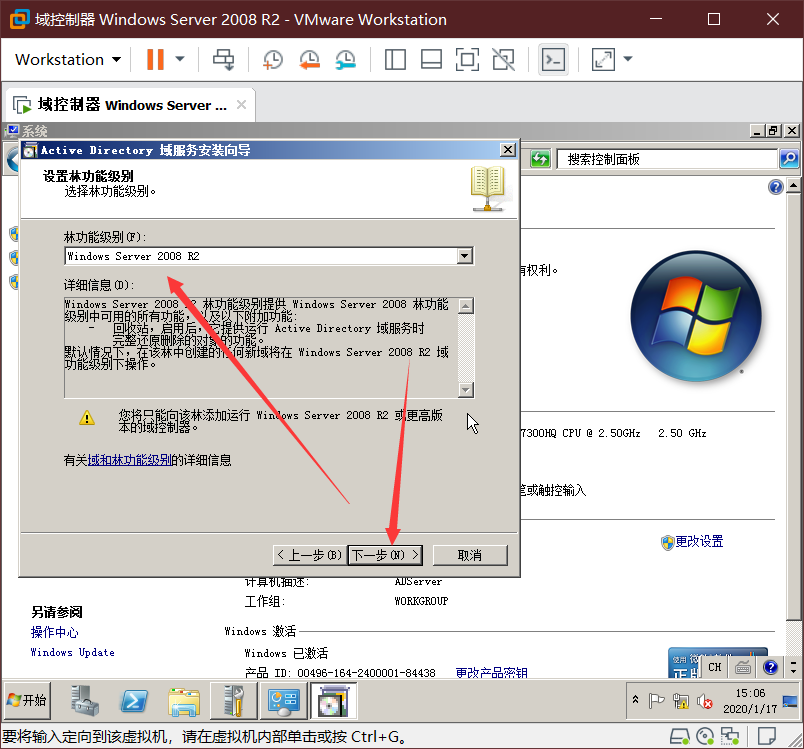Open Windows Explorer from taskbar
This screenshot has height=749, width=804.
pos(184,701)
